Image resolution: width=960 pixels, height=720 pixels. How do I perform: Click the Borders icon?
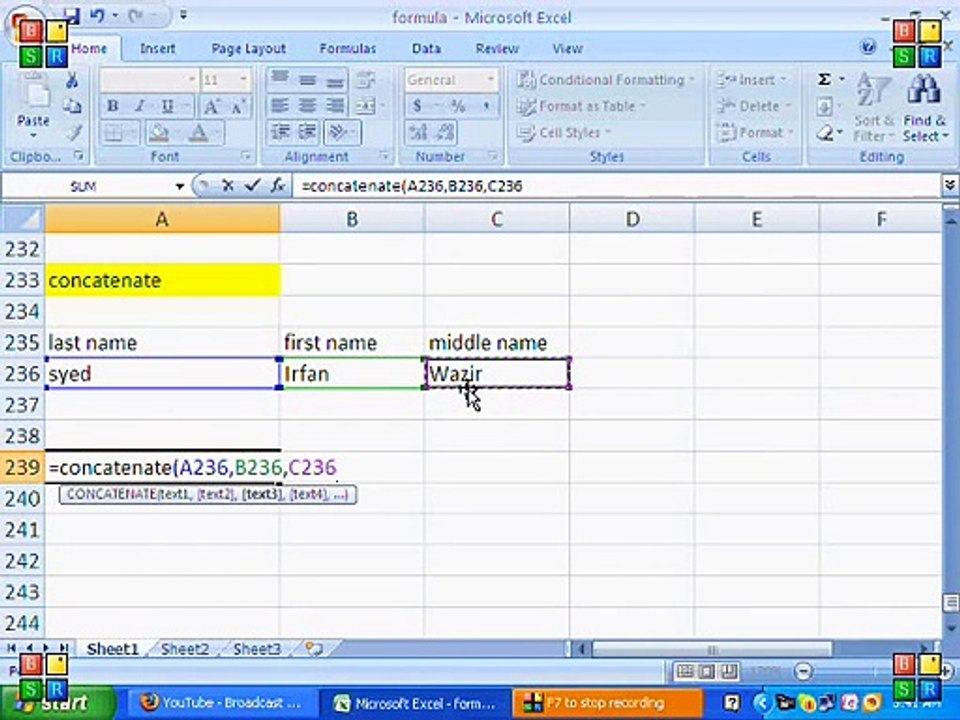coord(114,133)
